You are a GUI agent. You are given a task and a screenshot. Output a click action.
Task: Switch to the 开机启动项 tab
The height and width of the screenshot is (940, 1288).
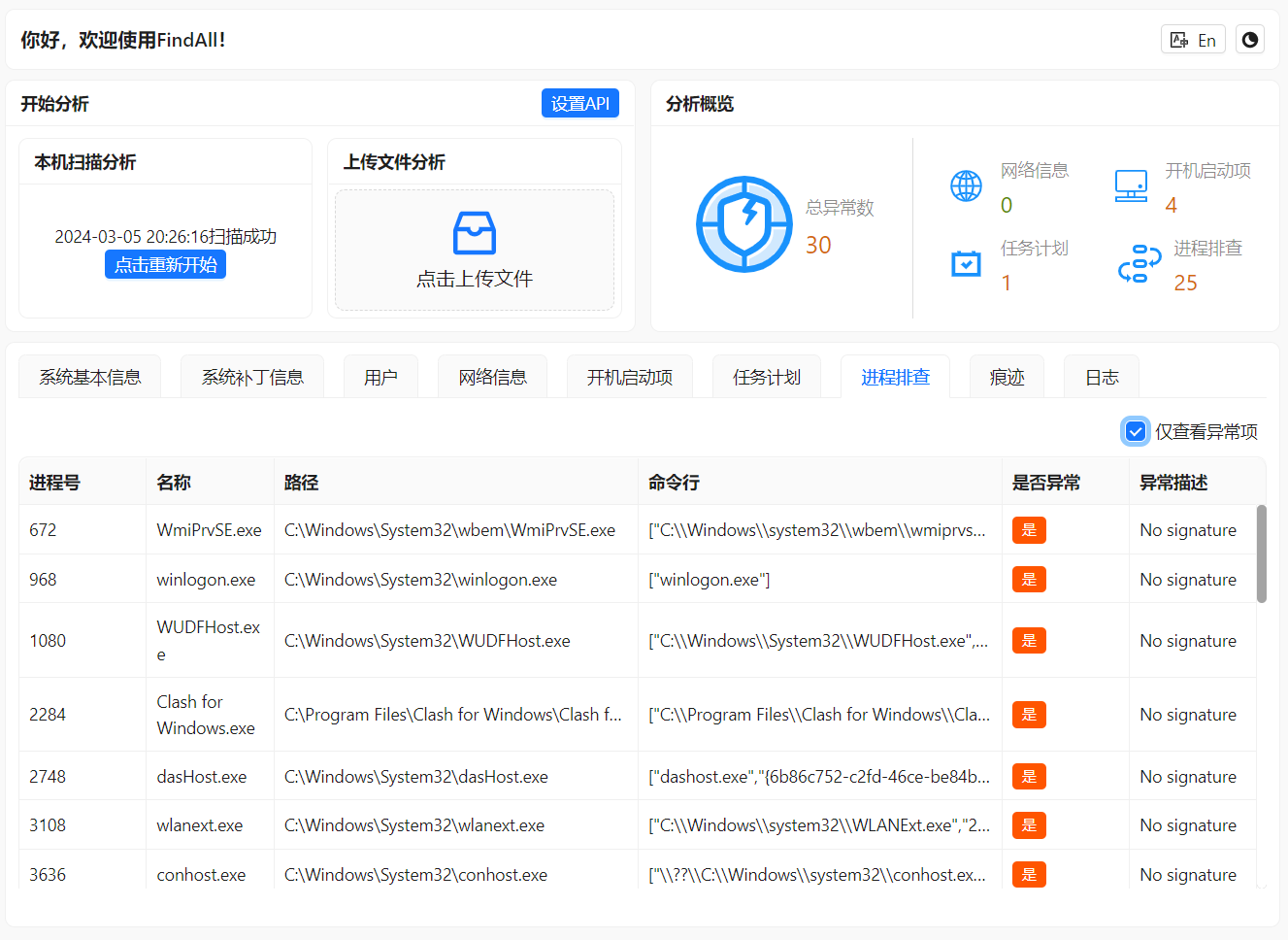(x=629, y=377)
